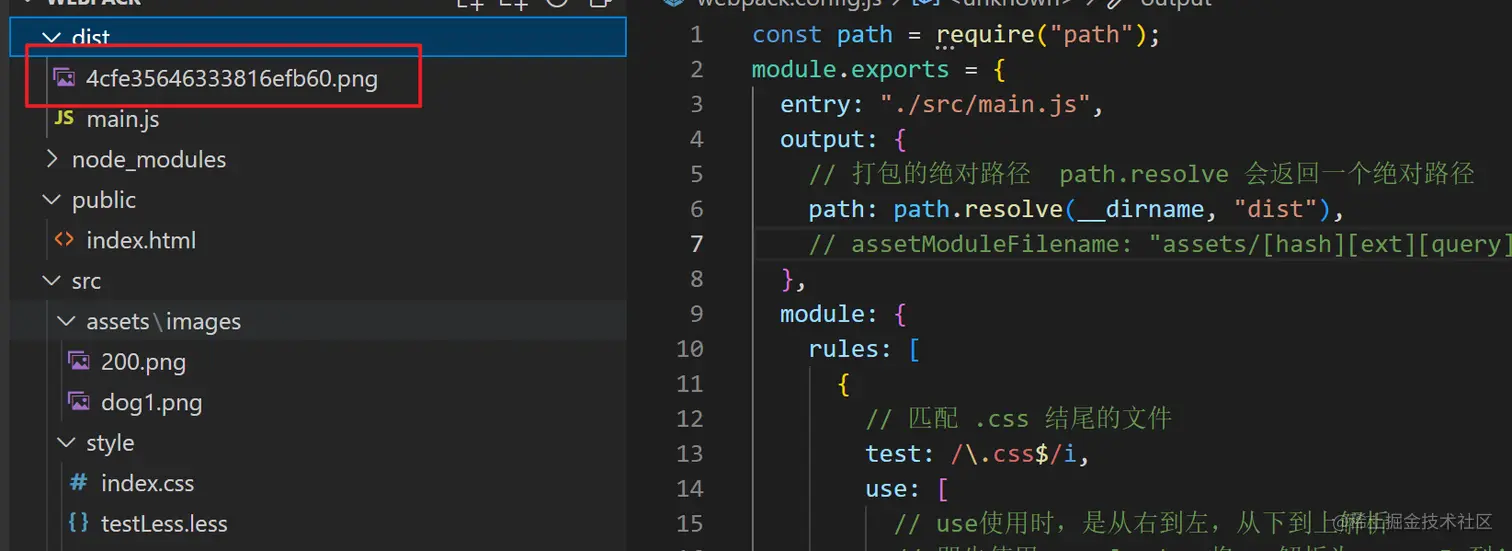Viewport: 1512px width, 551px height.
Task: Select the public folder name
Action: (x=104, y=200)
